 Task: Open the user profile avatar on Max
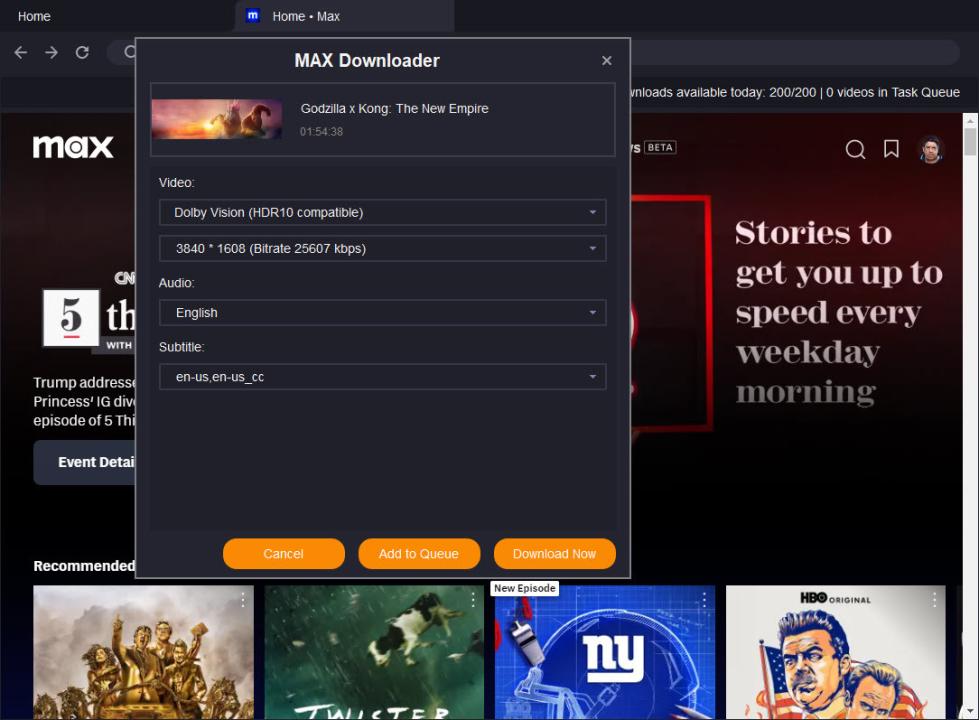point(931,150)
